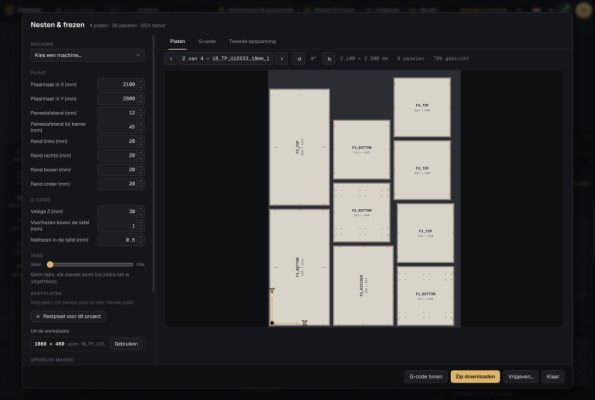Click the 0° rotation value
The image size is (595, 400).
click(313, 59)
